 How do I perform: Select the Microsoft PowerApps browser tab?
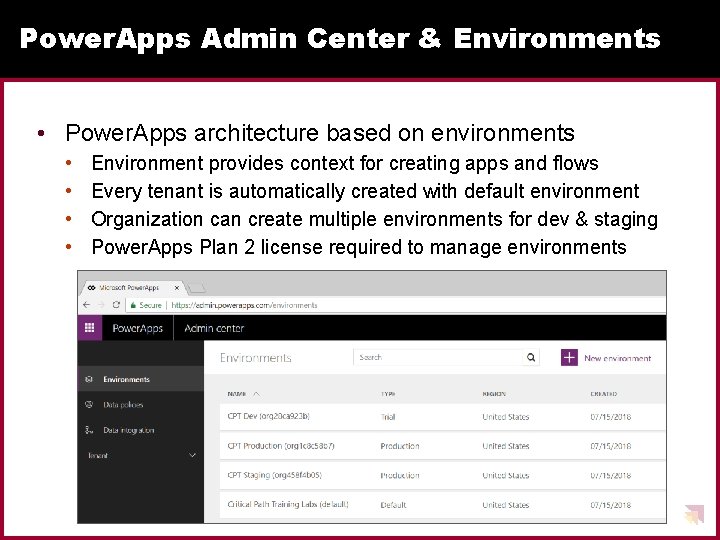(132, 288)
